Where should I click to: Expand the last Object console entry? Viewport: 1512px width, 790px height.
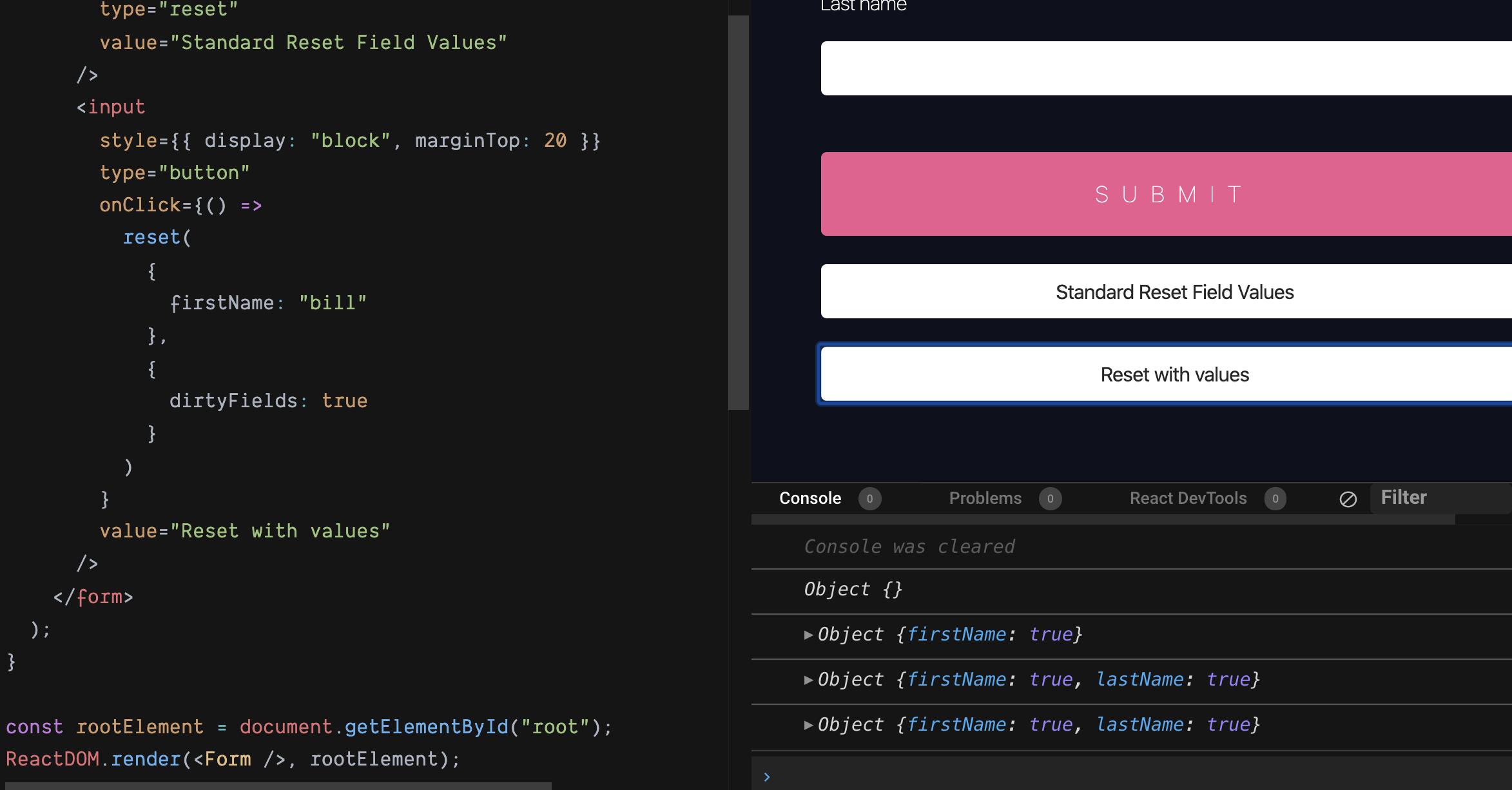(x=808, y=724)
